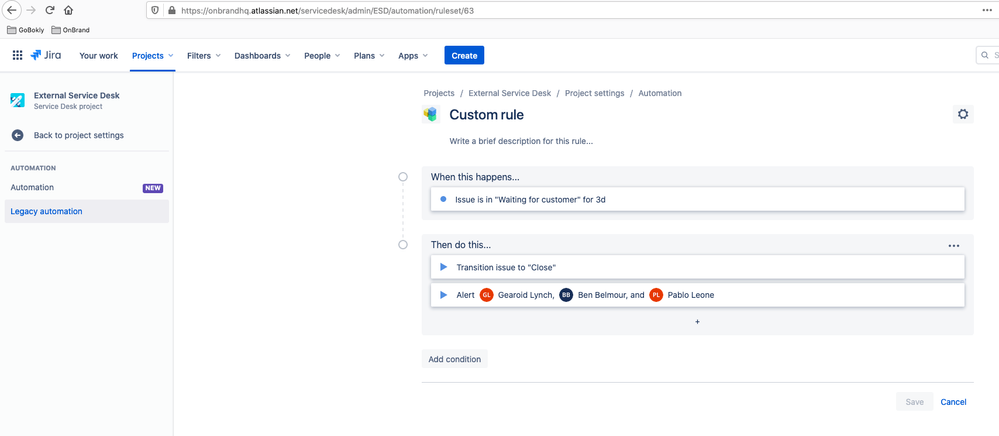Click the When this happens heading

click(x=475, y=177)
